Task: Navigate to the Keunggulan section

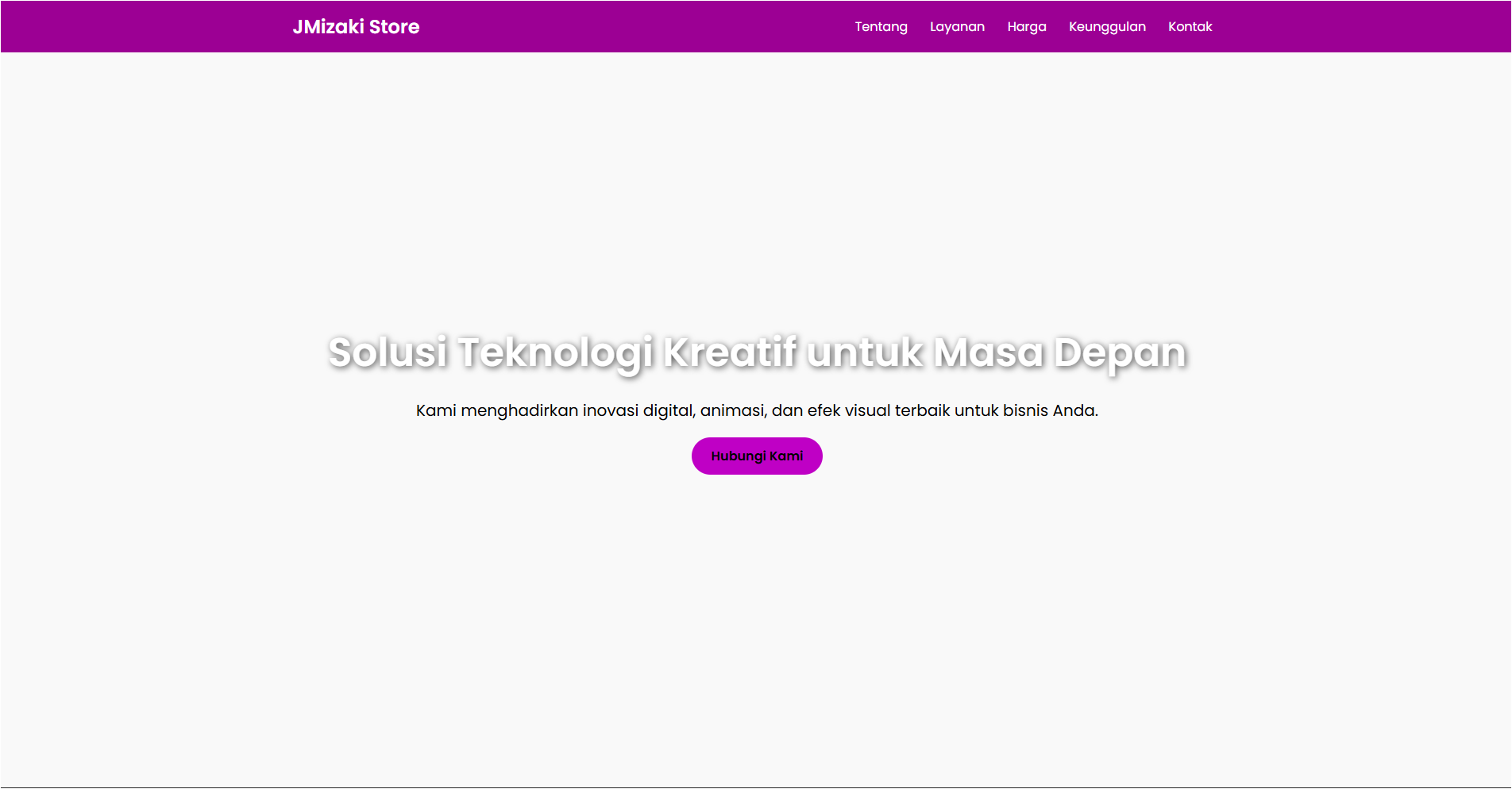Action: [1107, 27]
